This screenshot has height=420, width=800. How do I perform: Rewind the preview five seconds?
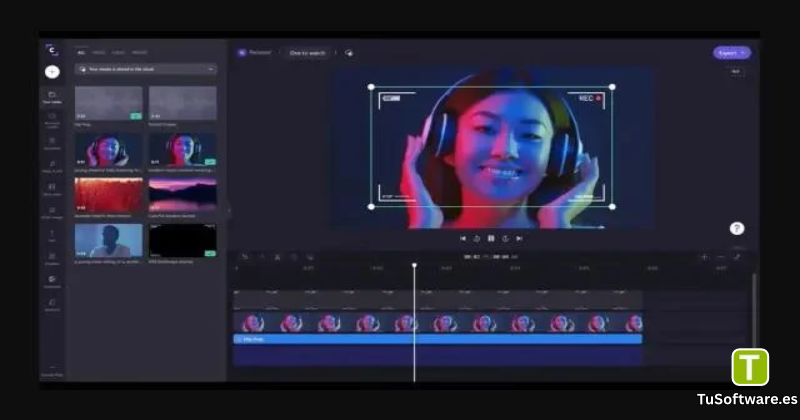click(477, 238)
